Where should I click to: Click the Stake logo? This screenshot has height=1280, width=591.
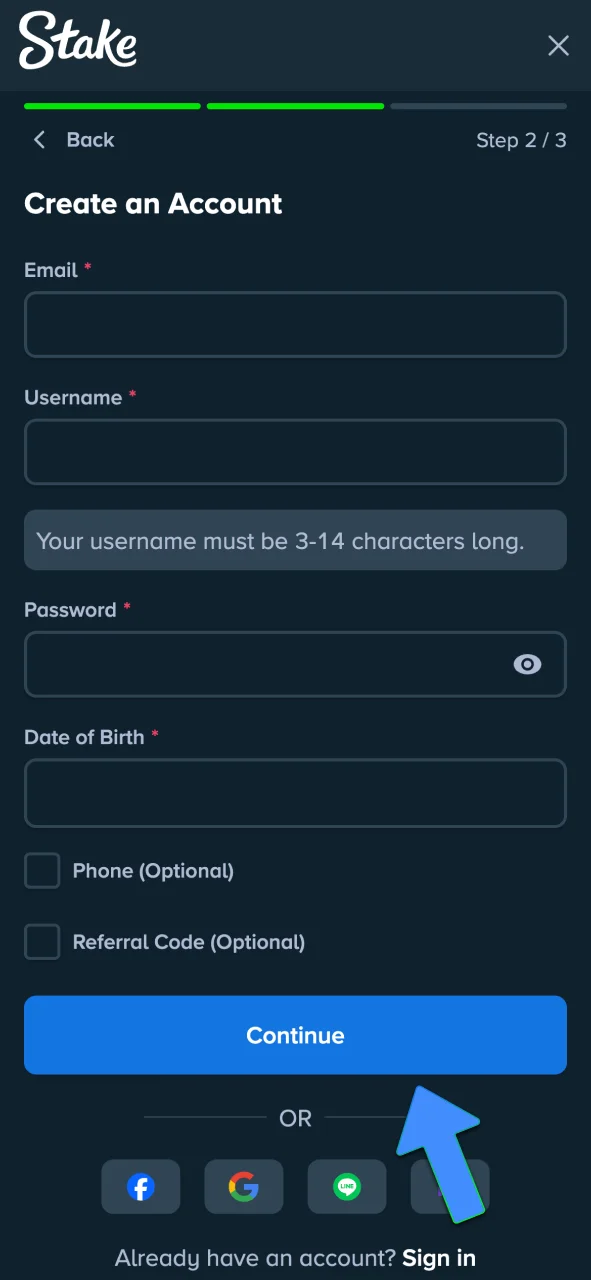[x=76, y=45]
